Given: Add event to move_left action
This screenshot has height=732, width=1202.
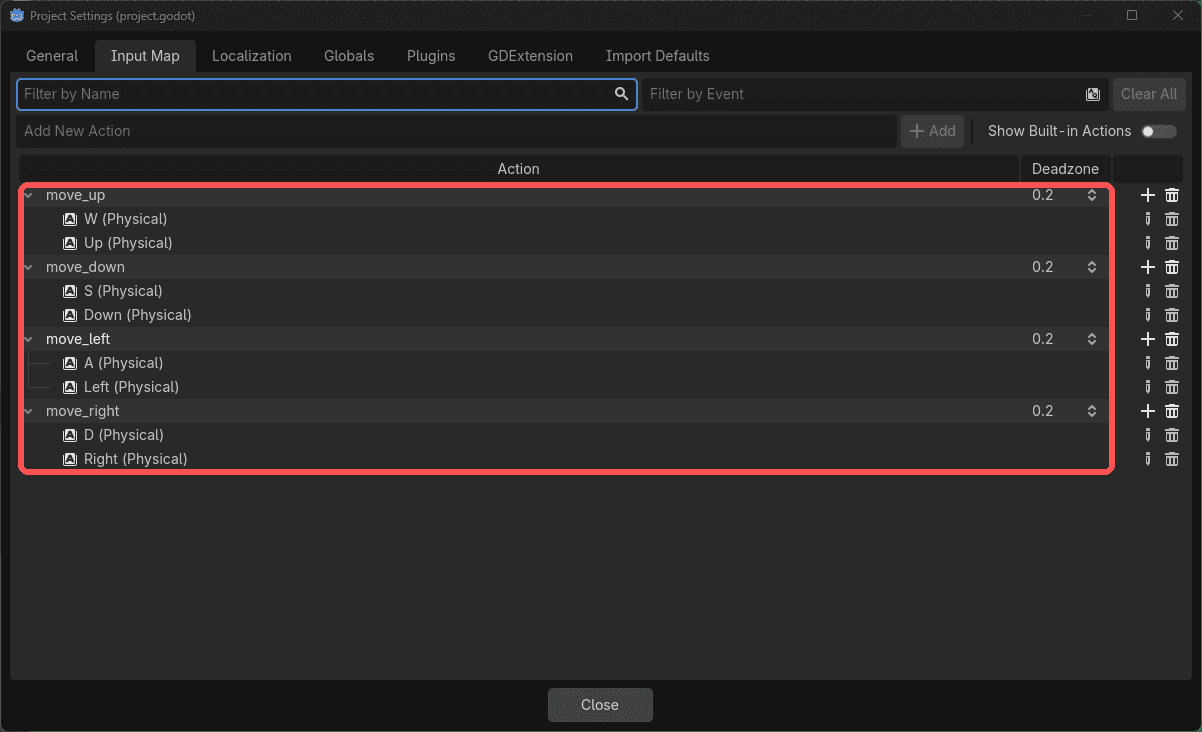Looking at the screenshot, I should 1147,339.
